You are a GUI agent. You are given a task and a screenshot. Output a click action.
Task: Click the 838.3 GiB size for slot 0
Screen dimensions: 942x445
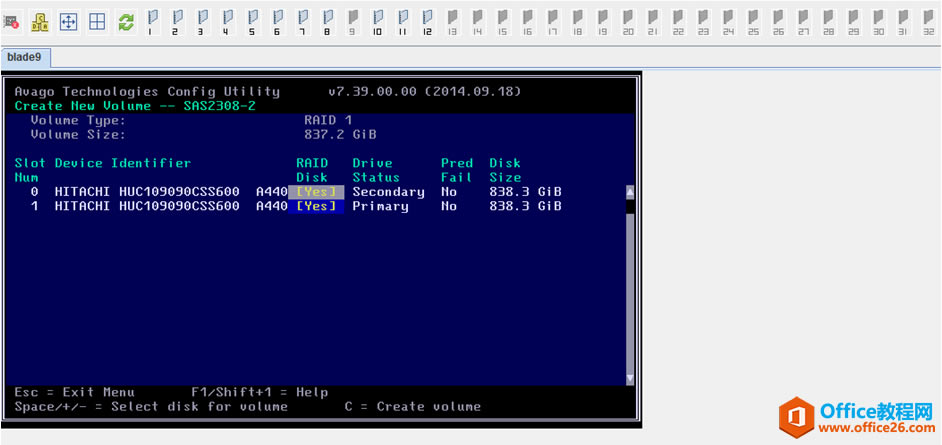(x=526, y=192)
